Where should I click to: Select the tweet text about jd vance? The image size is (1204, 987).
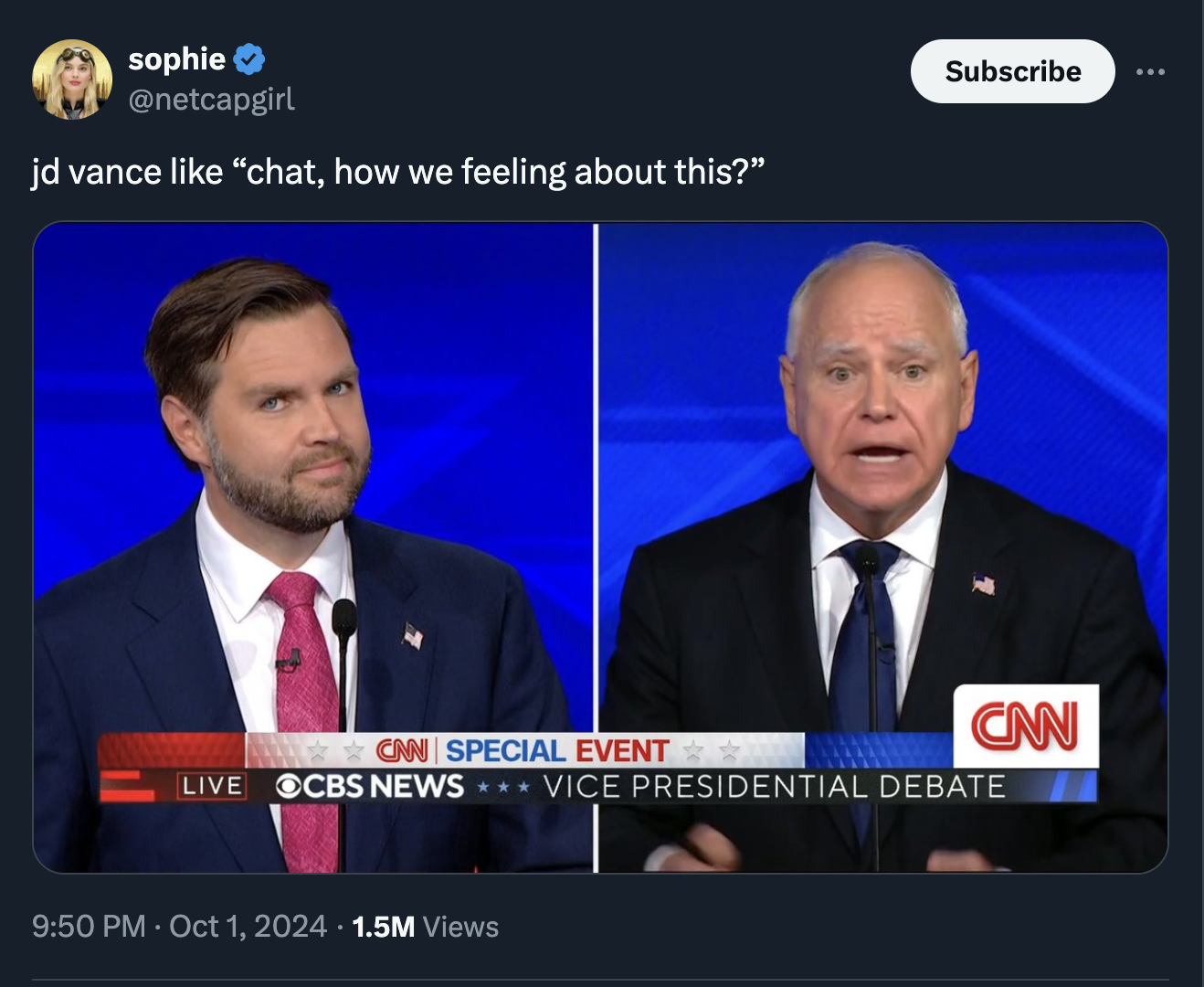click(397, 169)
